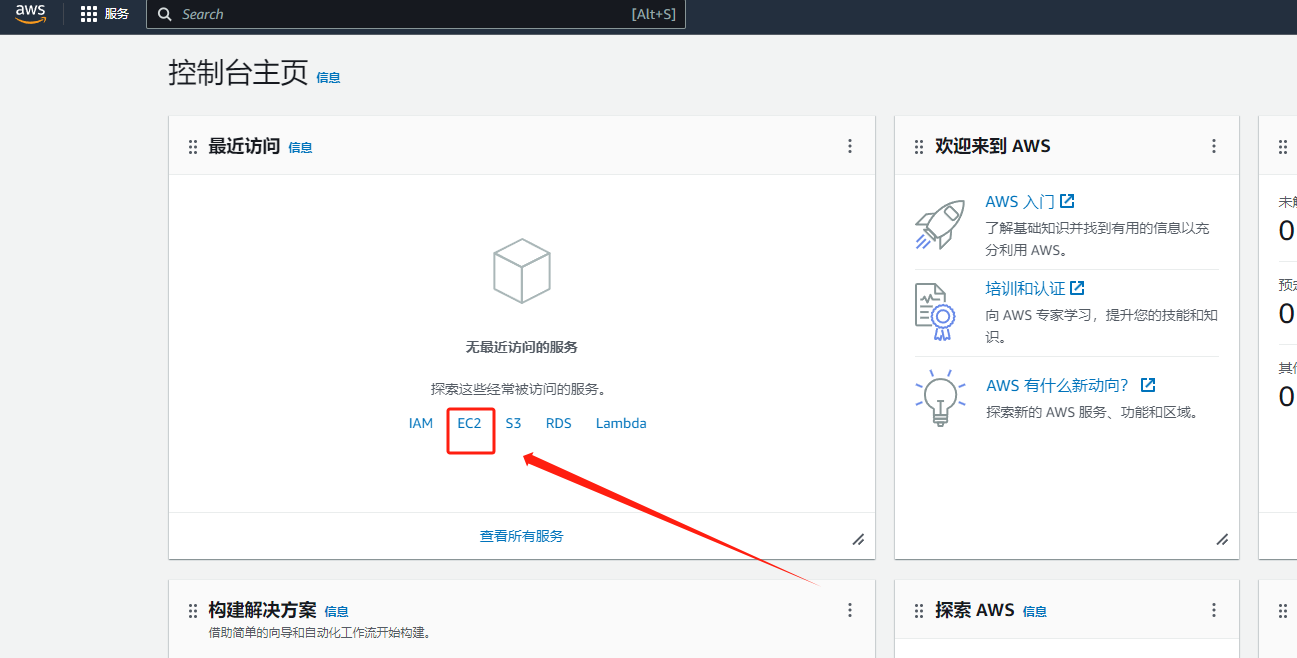Open the 培训和认证 link
This screenshot has height=658, width=1297.
click(1035, 288)
